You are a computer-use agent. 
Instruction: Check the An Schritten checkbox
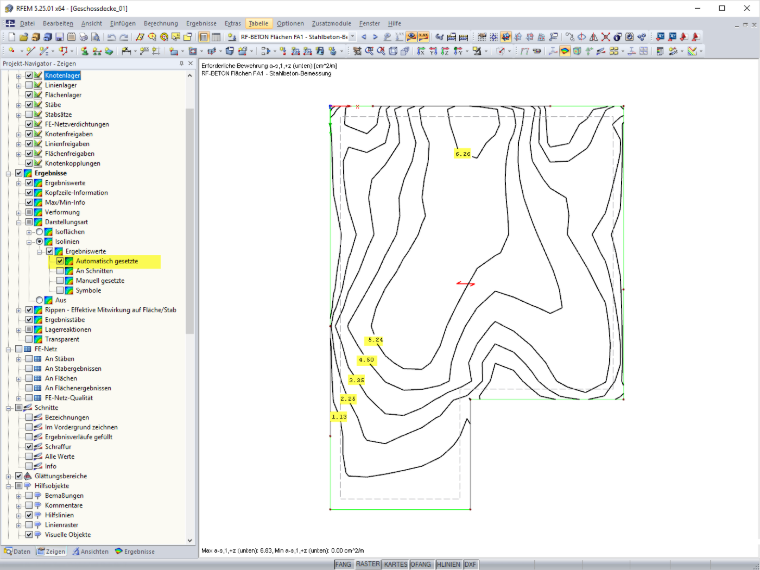(x=60, y=271)
